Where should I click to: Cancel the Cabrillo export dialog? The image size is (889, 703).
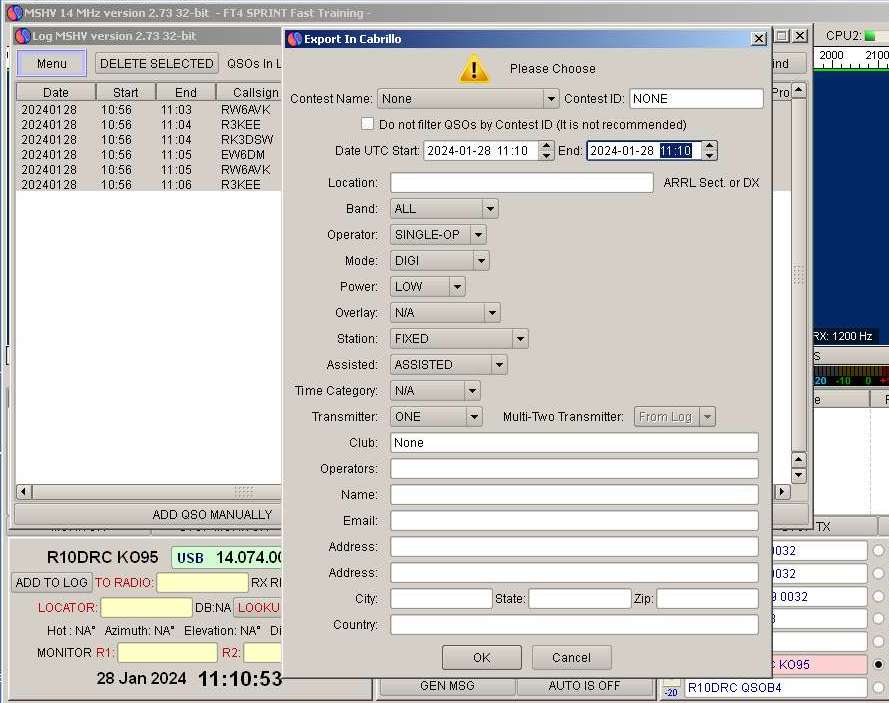[x=571, y=657]
